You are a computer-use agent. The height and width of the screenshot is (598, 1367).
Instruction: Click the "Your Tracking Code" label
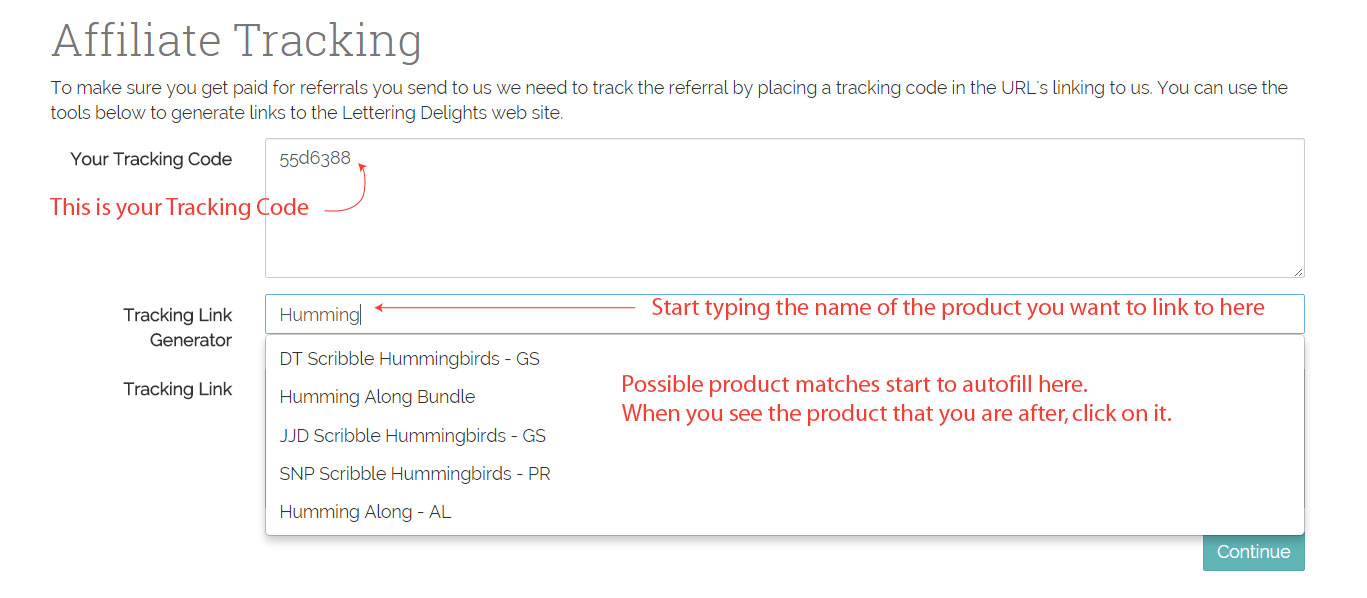point(151,158)
